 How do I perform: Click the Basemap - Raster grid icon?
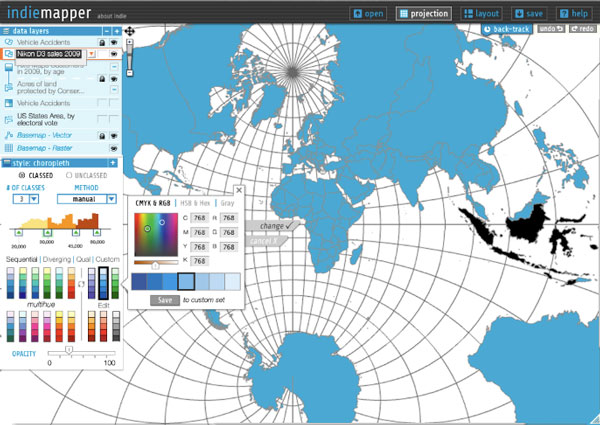(8, 148)
